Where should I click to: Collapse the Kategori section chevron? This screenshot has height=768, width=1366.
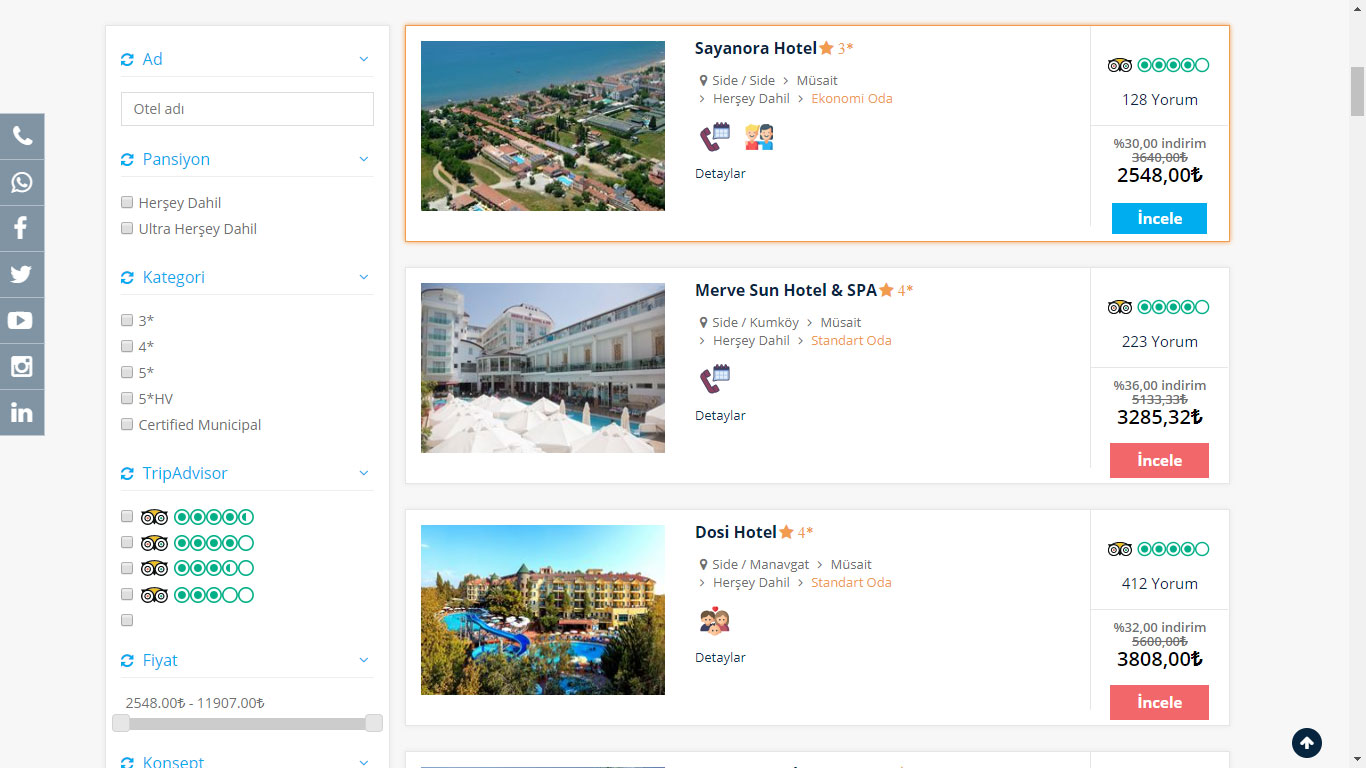364,277
